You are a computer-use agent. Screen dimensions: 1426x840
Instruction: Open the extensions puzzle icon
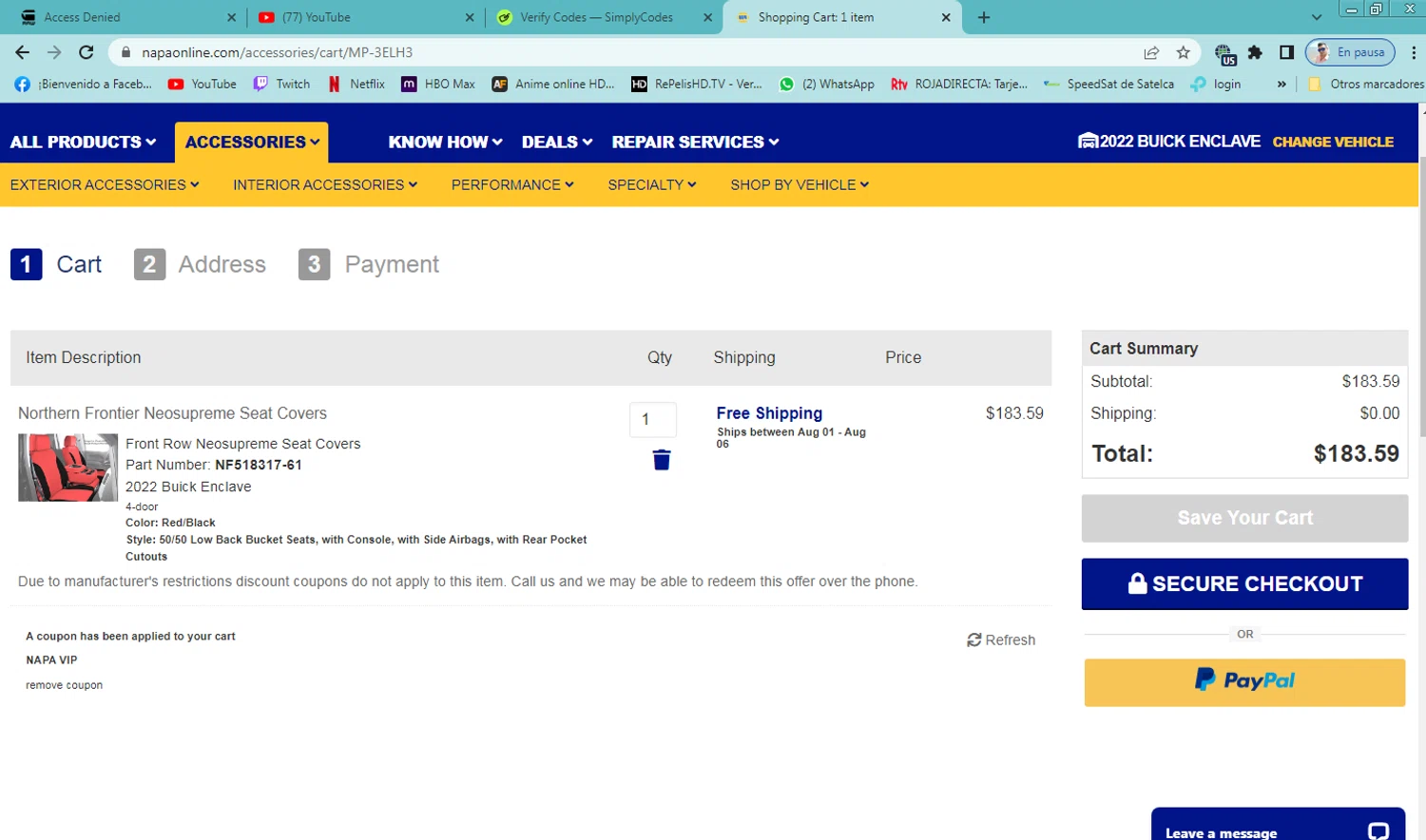click(1255, 52)
